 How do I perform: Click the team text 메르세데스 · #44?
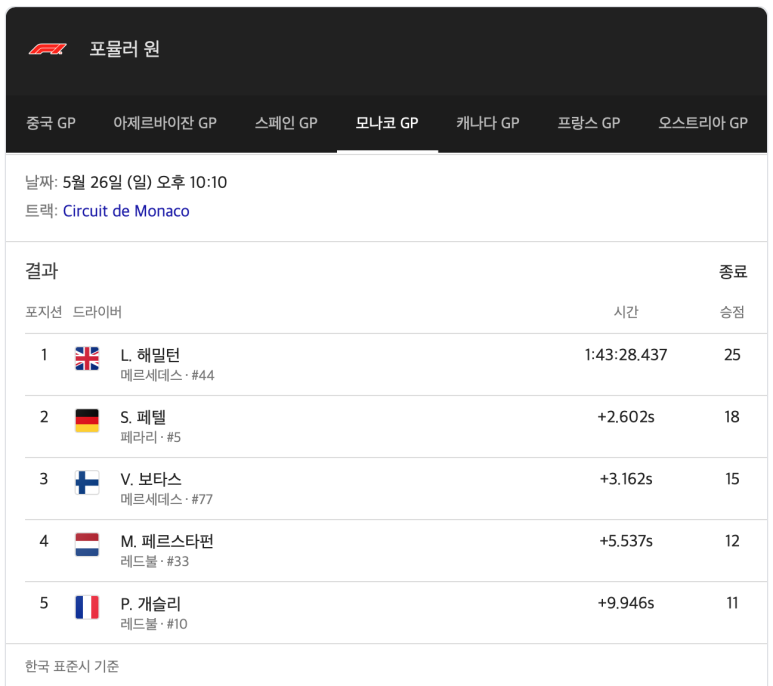coord(168,376)
